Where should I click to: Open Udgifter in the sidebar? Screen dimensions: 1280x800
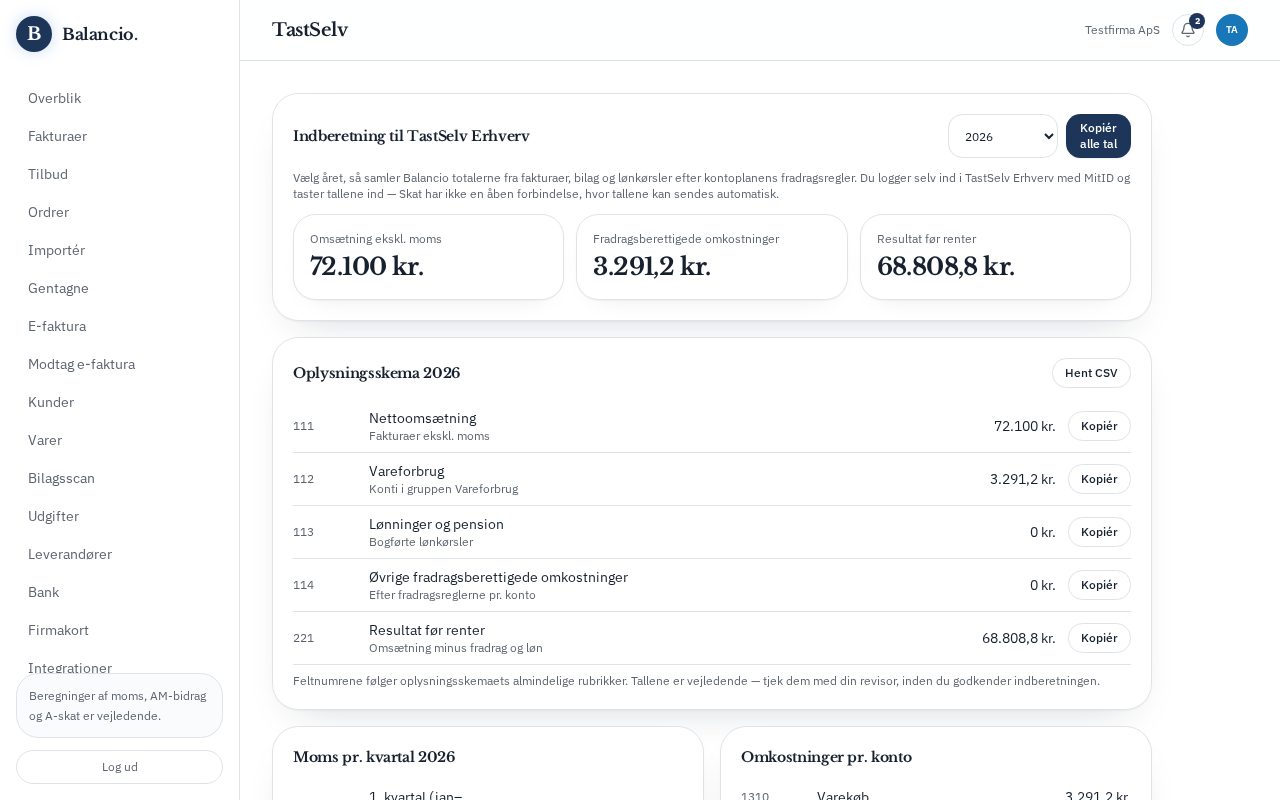(120, 516)
